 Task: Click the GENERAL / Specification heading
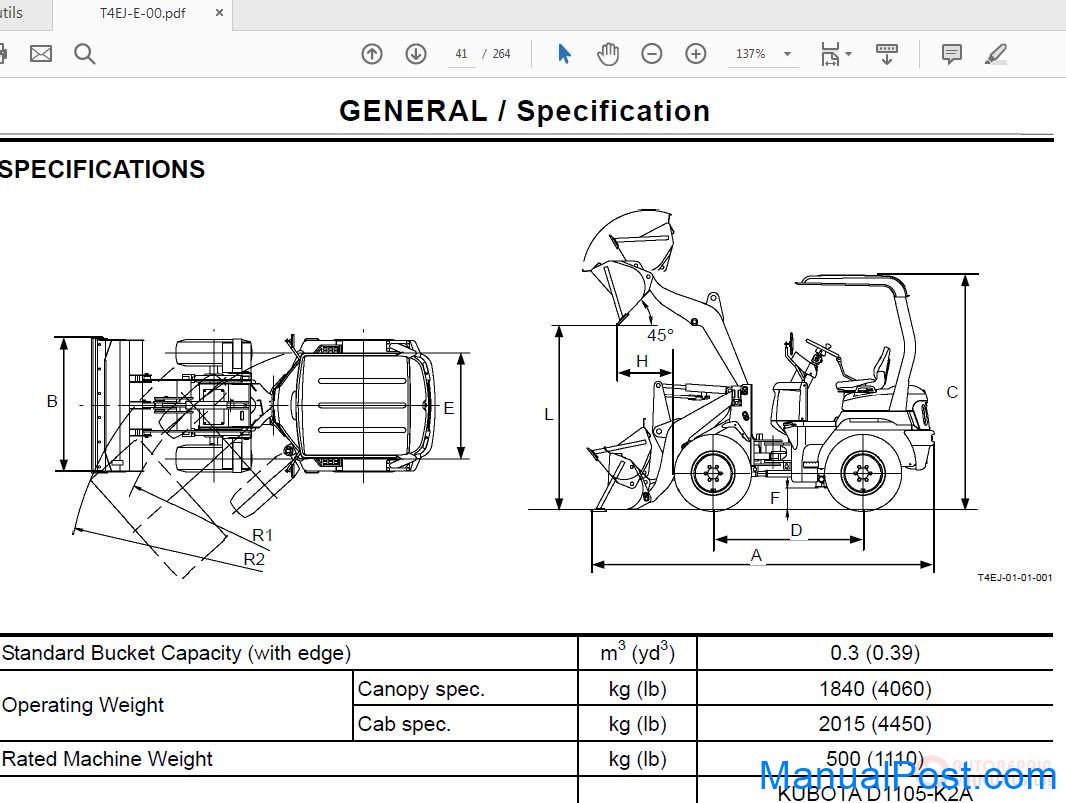click(x=524, y=111)
